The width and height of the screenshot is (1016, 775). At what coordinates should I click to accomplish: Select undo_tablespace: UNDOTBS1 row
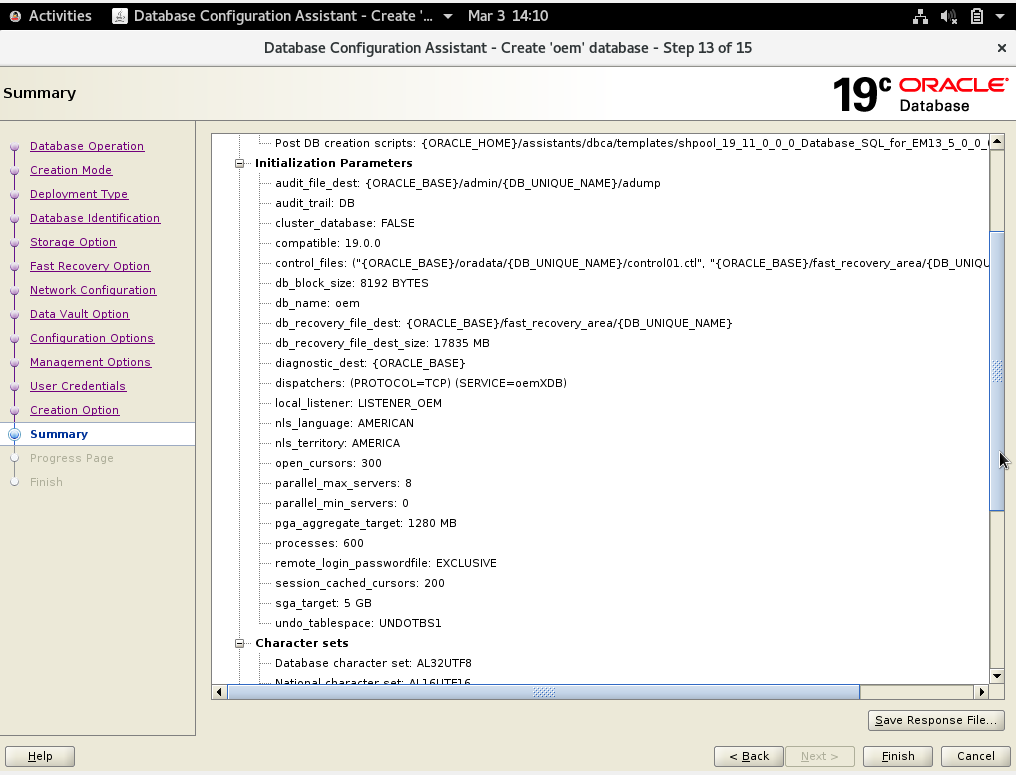[x=358, y=624]
